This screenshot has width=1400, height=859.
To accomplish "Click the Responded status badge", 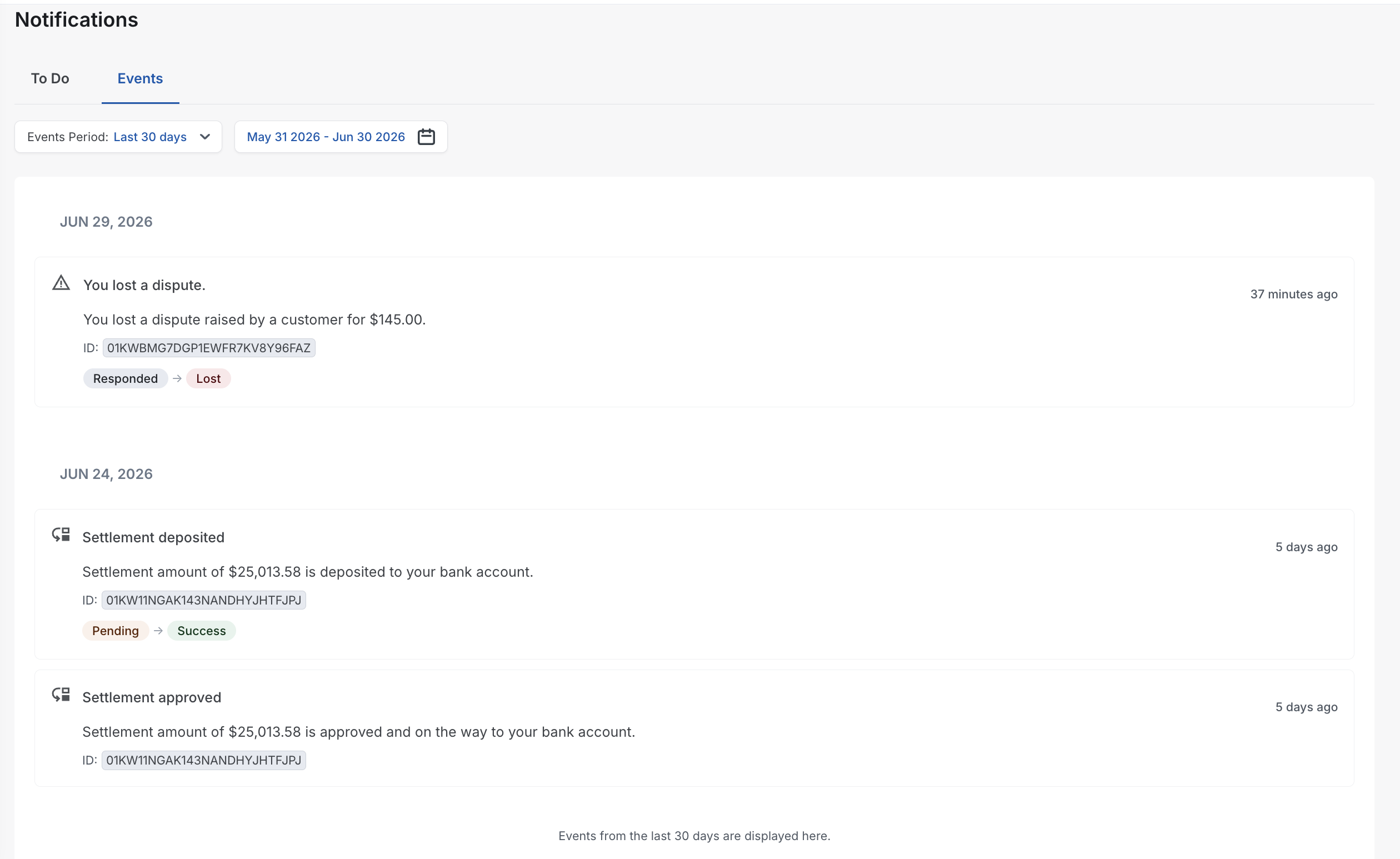I will (x=126, y=378).
